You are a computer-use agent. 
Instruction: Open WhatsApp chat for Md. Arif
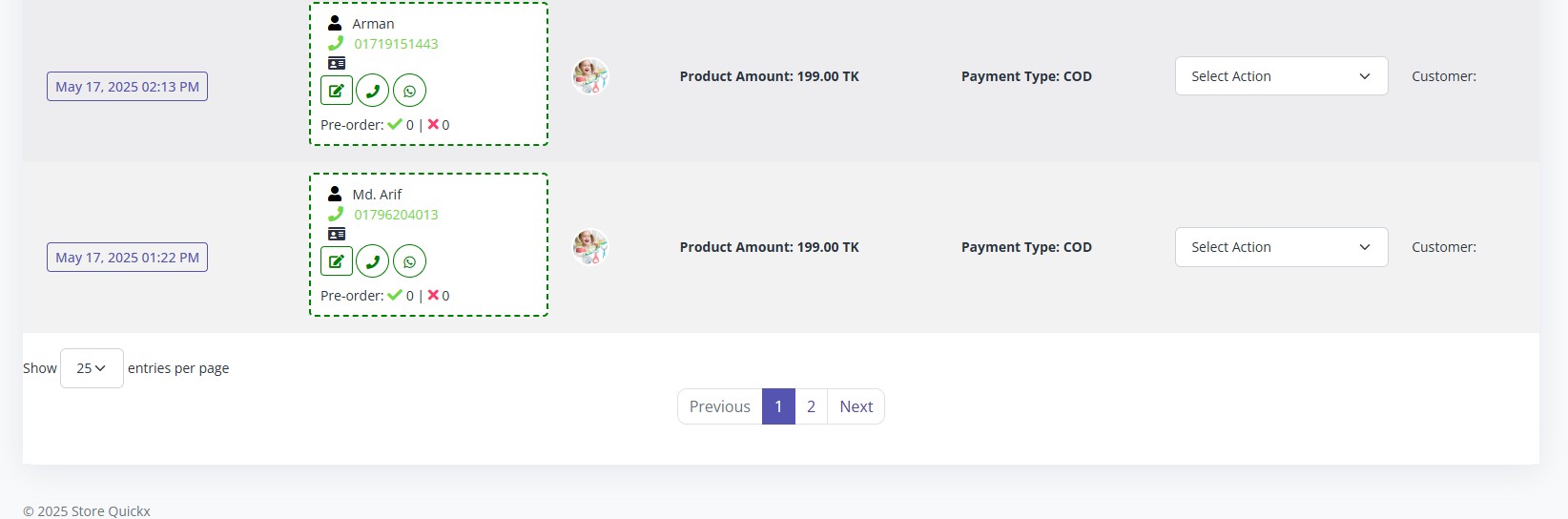410,261
